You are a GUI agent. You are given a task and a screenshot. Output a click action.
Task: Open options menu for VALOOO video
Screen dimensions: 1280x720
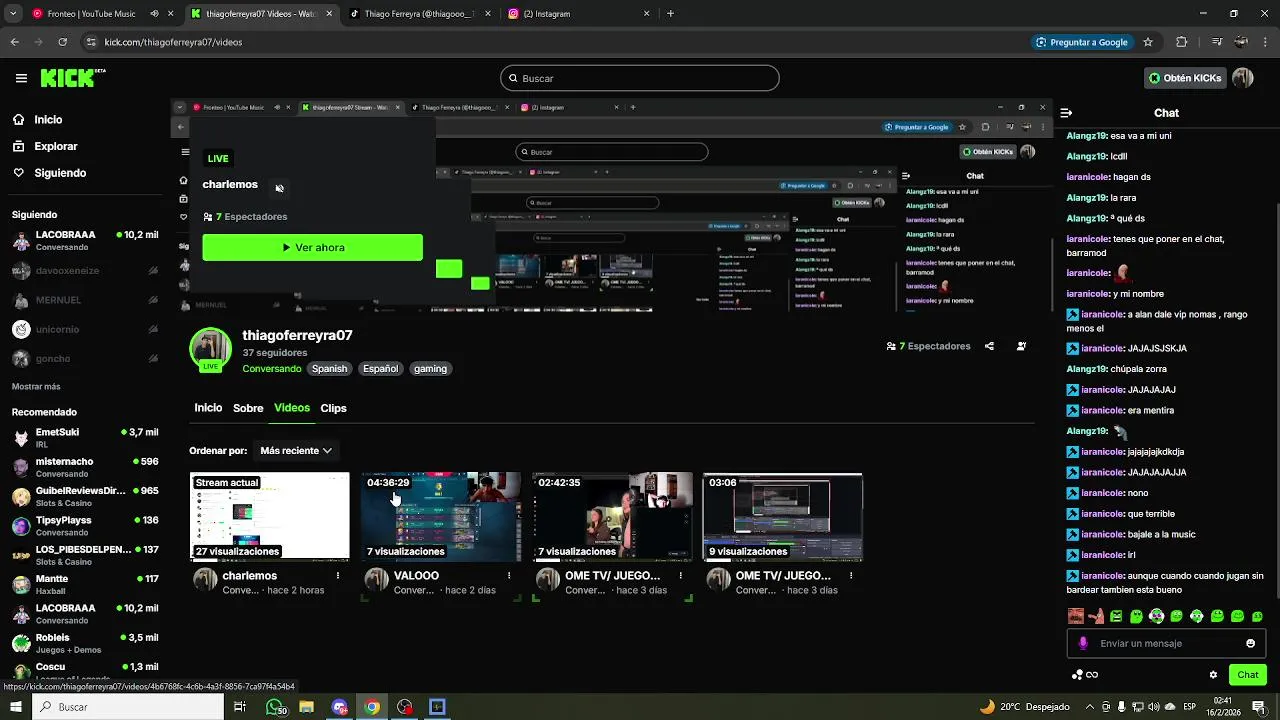(x=509, y=576)
